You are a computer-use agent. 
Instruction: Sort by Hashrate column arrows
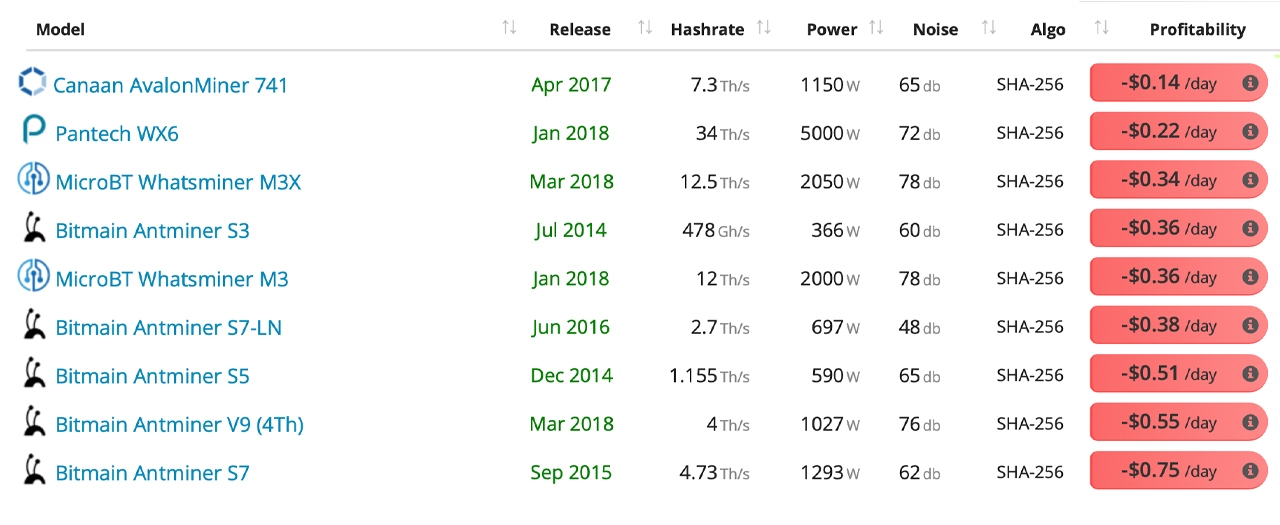764,28
